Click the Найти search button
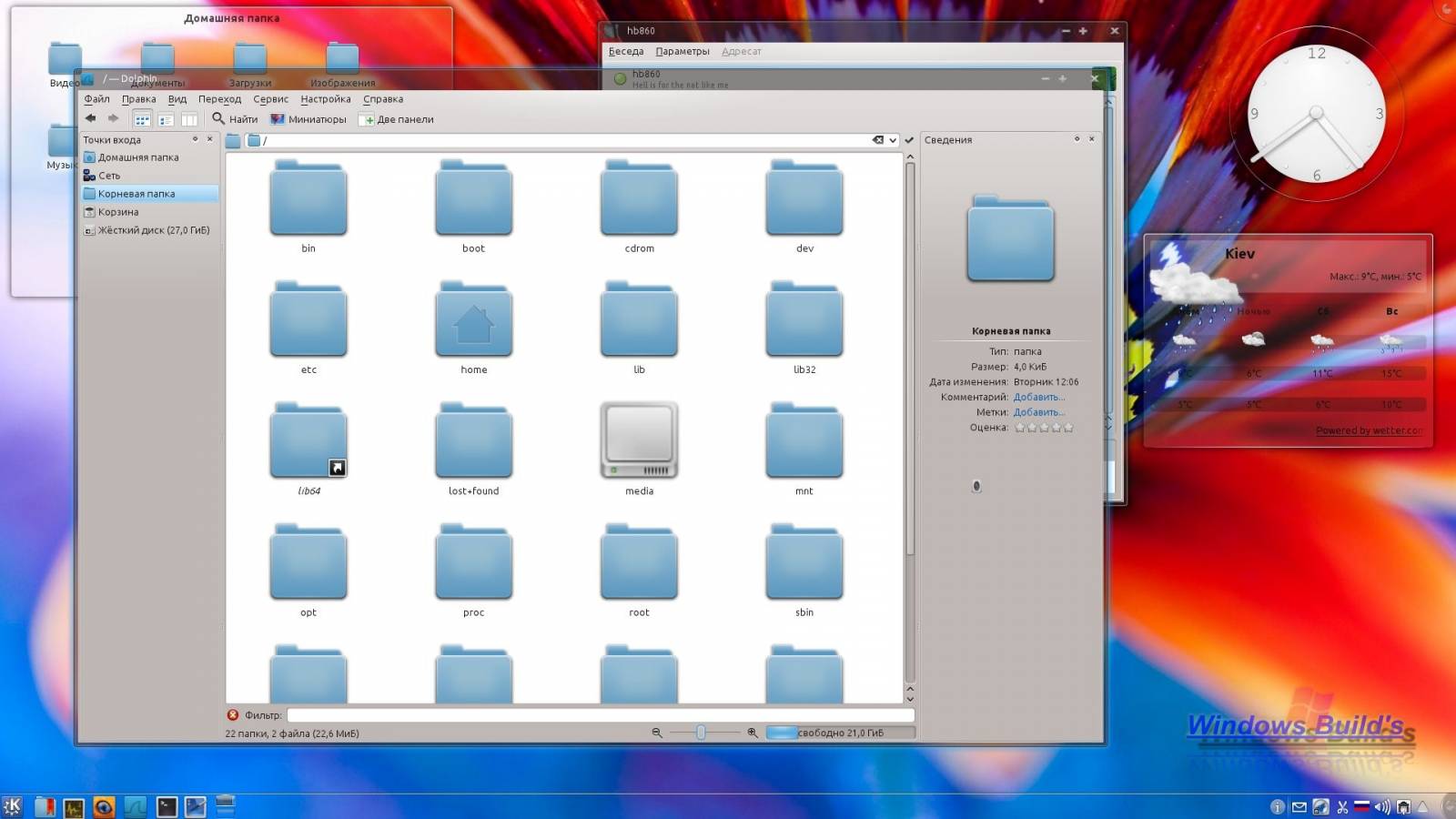The image size is (1456, 819). pyautogui.click(x=235, y=119)
